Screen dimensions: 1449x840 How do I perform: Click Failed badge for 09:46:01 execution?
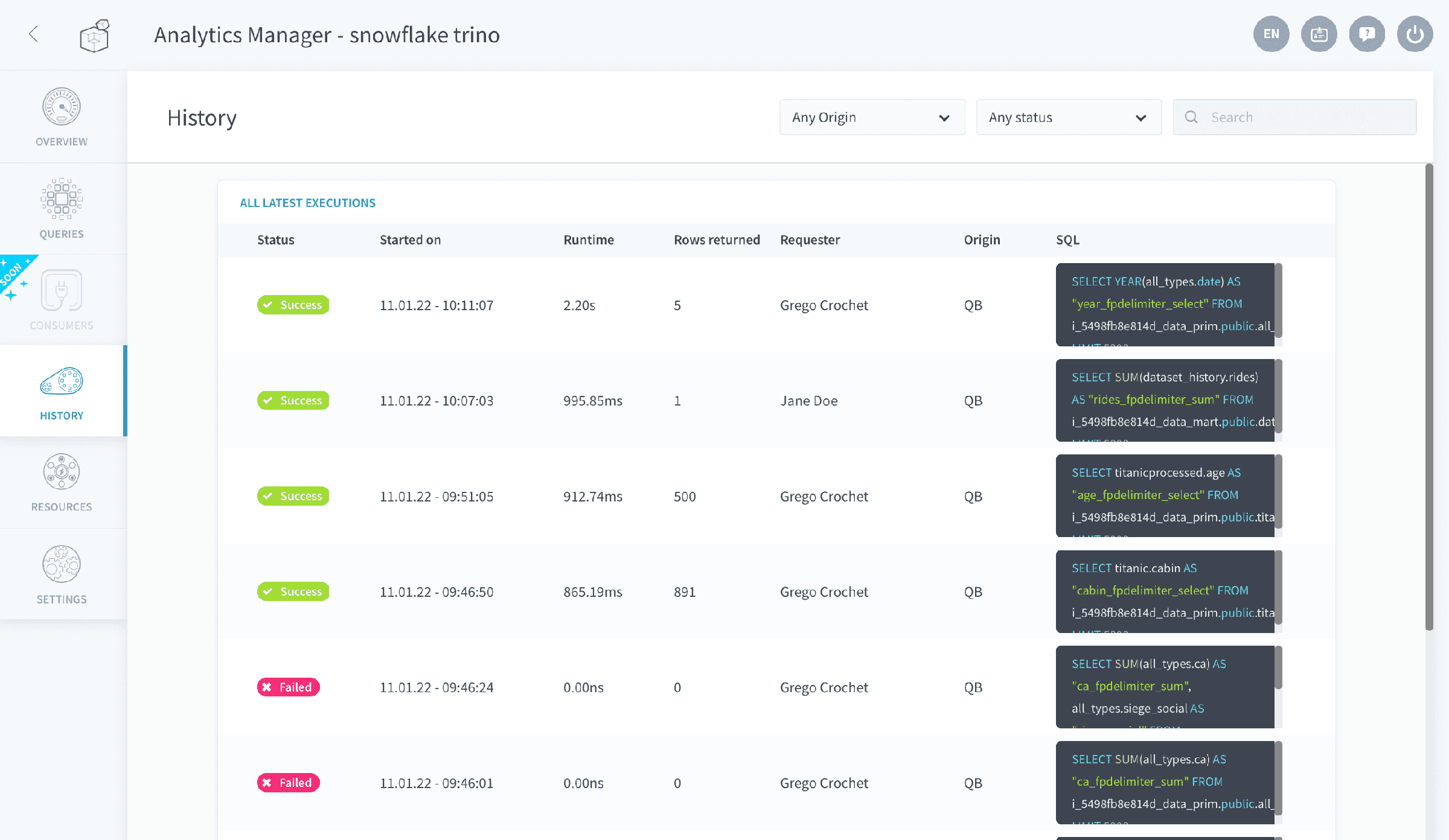pos(288,783)
